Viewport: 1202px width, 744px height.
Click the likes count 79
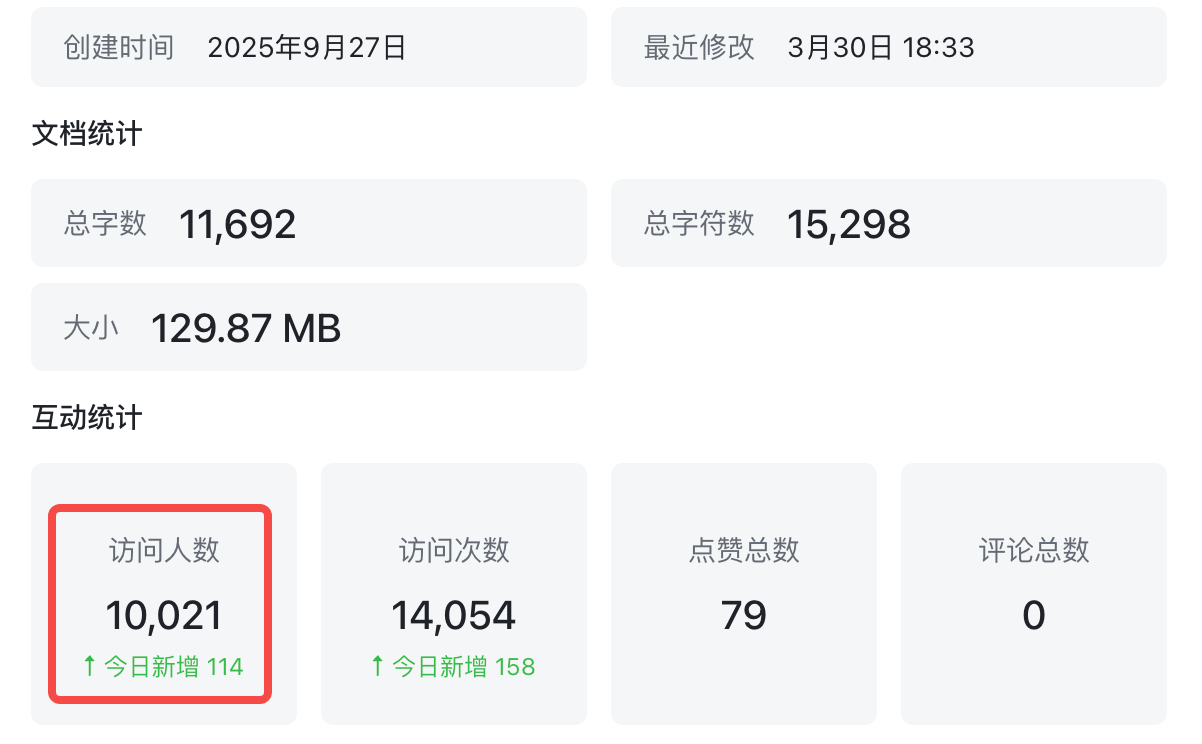(744, 615)
